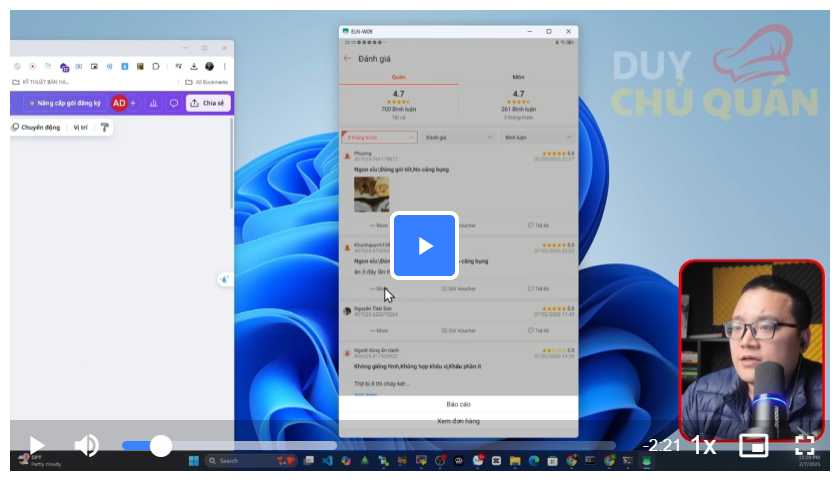Select Báo cáo in the bottom sheet
The height and width of the screenshot is (490, 837).
(x=458, y=404)
